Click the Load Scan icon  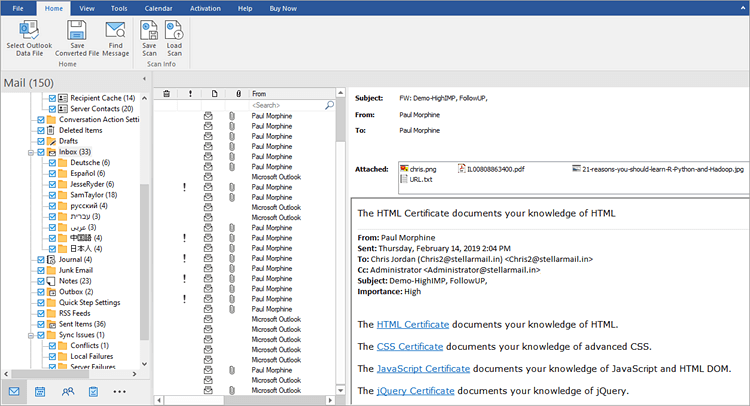pos(174,30)
